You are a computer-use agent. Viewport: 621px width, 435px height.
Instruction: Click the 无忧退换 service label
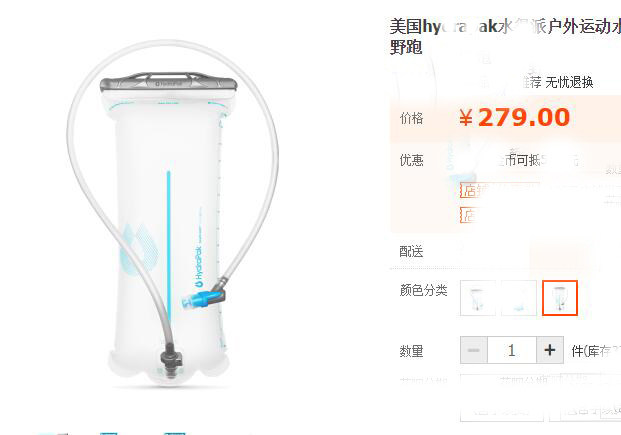coord(569,82)
